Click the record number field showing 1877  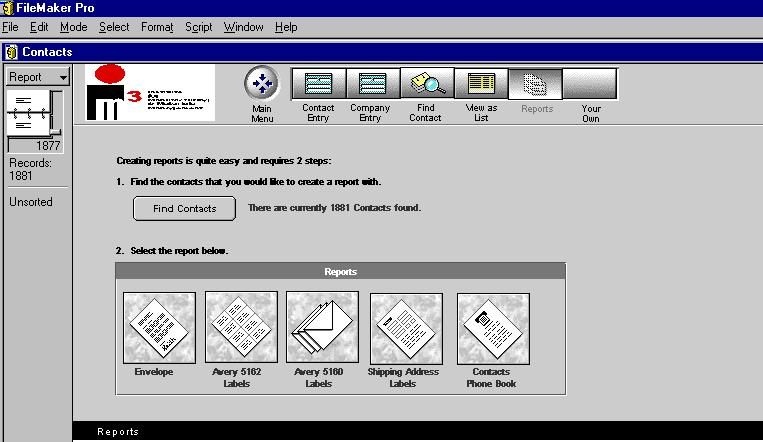pos(36,146)
